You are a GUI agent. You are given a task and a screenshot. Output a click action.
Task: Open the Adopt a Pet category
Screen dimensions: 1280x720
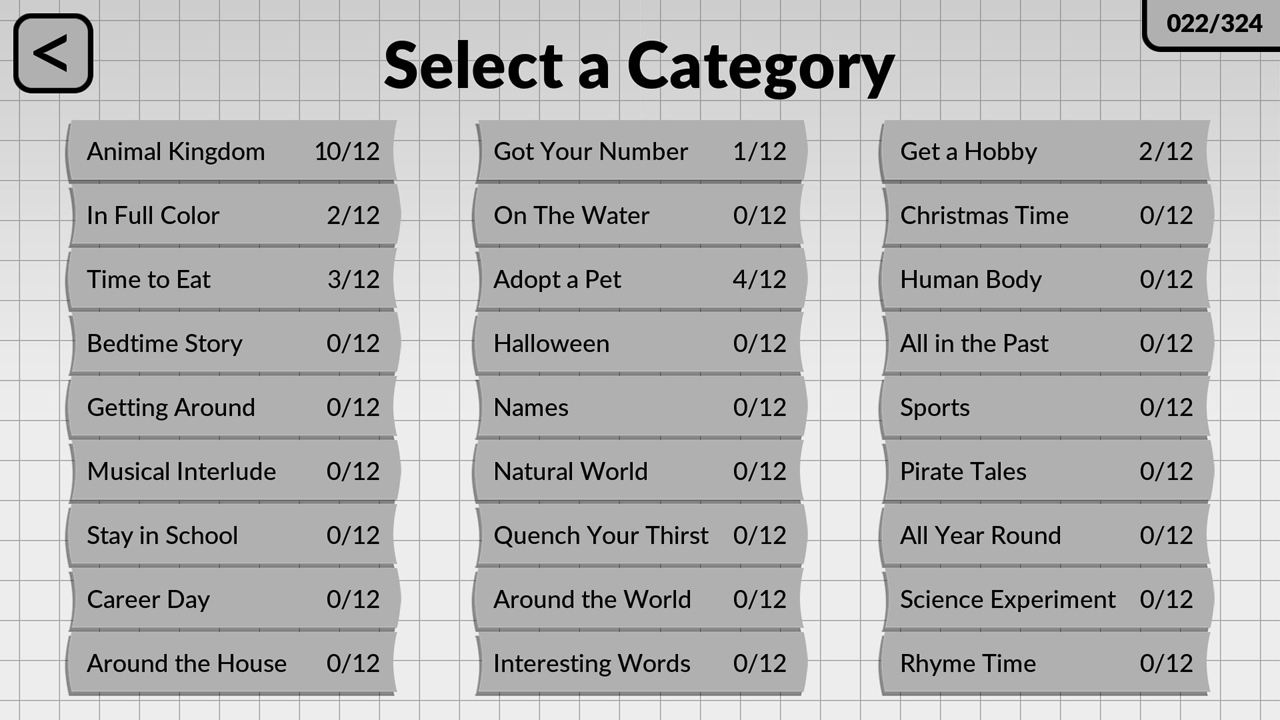[x=639, y=280]
